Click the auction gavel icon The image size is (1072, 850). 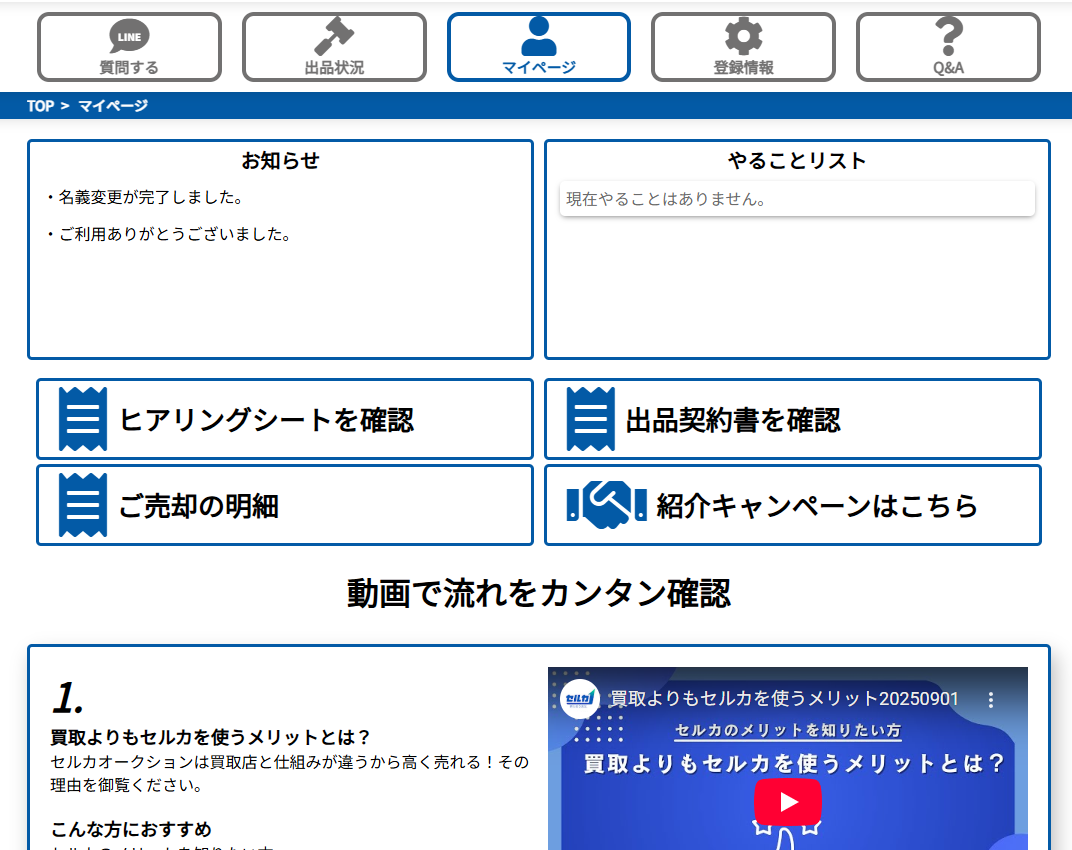[334, 37]
